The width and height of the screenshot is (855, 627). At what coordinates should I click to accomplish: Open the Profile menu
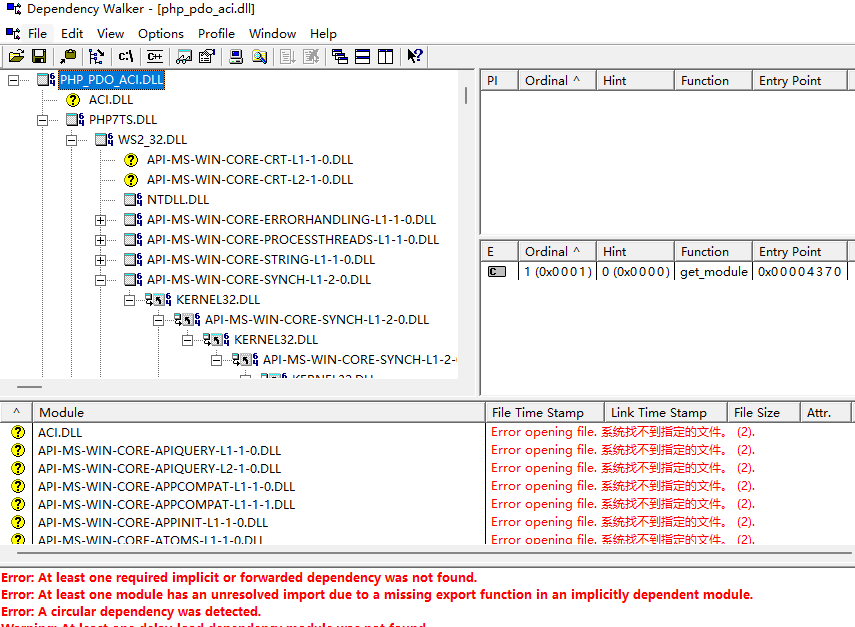216,33
